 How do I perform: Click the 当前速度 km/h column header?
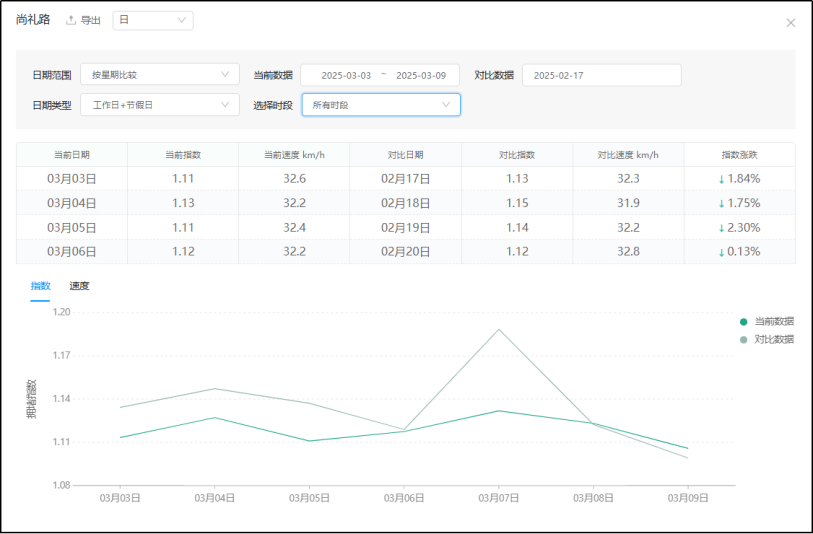pyautogui.click(x=294, y=155)
